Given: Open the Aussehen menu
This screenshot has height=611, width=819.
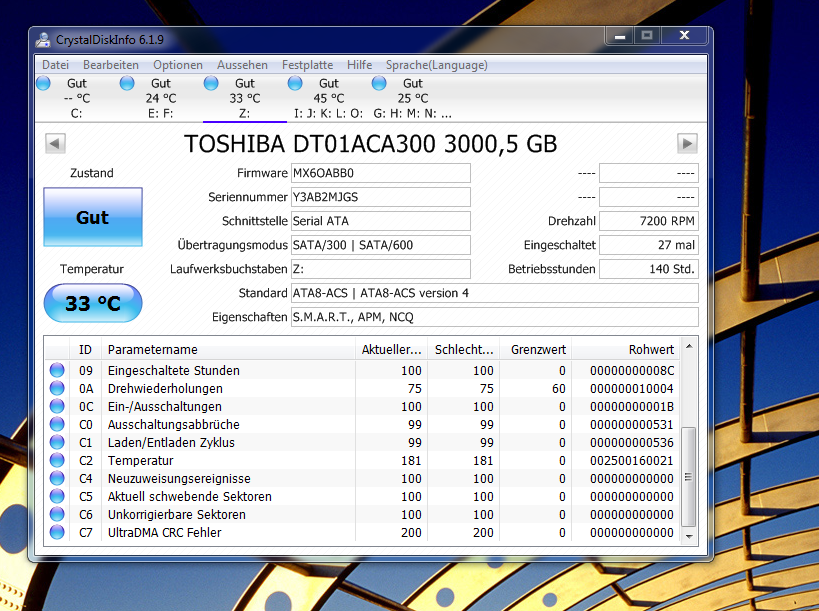Looking at the screenshot, I should coord(242,65).
